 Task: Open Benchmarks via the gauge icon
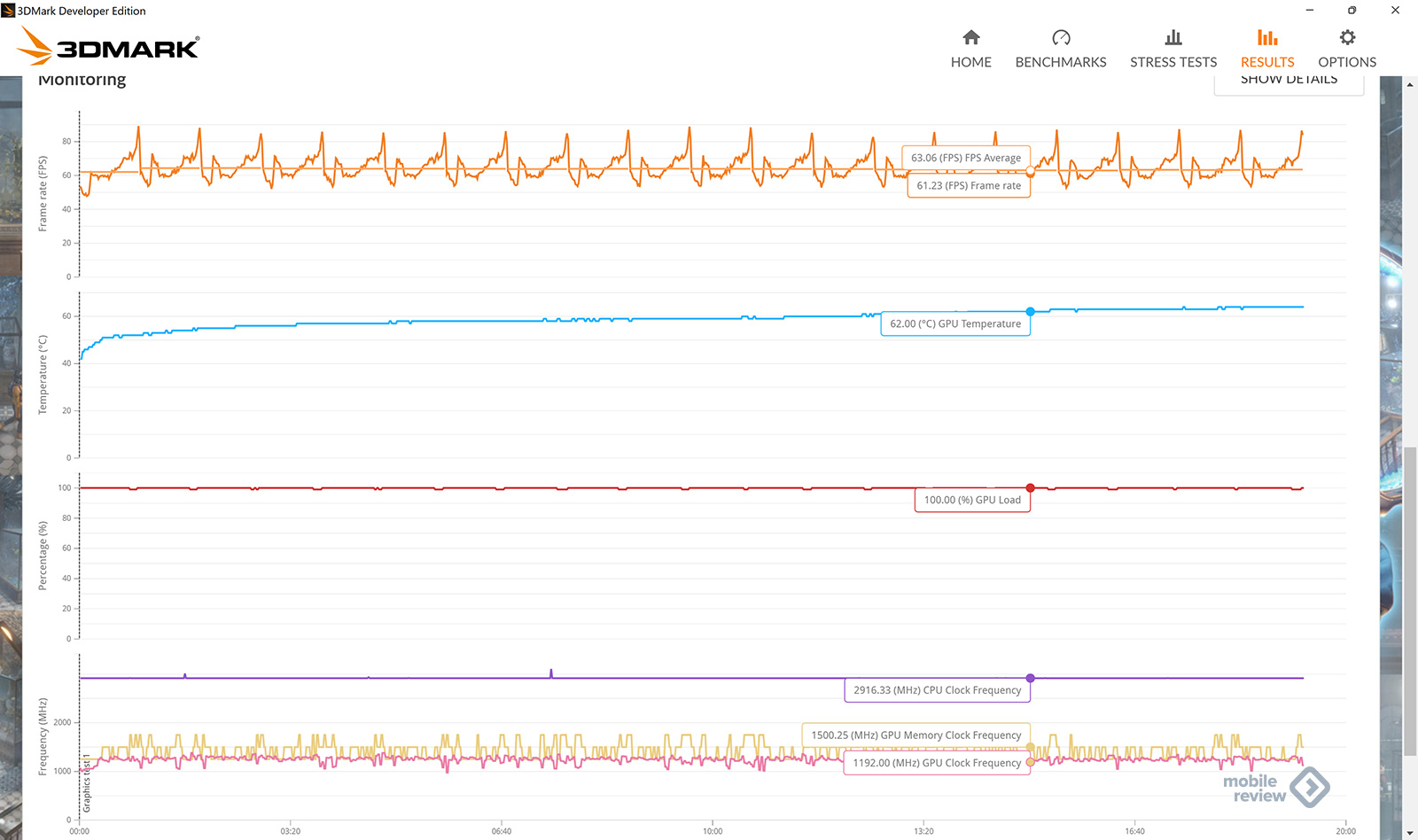coord(1060,37)
